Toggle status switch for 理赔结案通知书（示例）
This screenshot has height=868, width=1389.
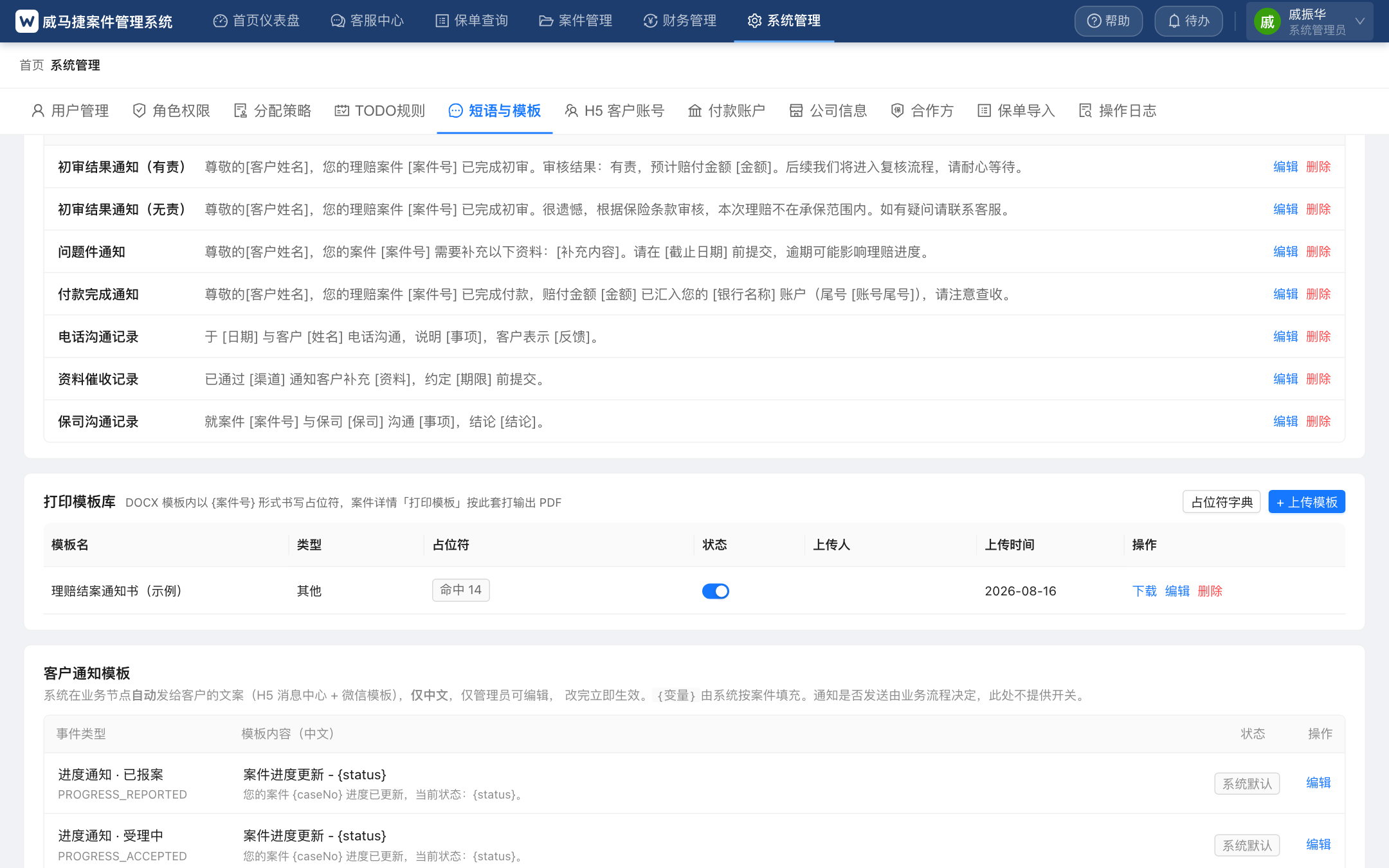pyautogui.click(x=715, y=591)
